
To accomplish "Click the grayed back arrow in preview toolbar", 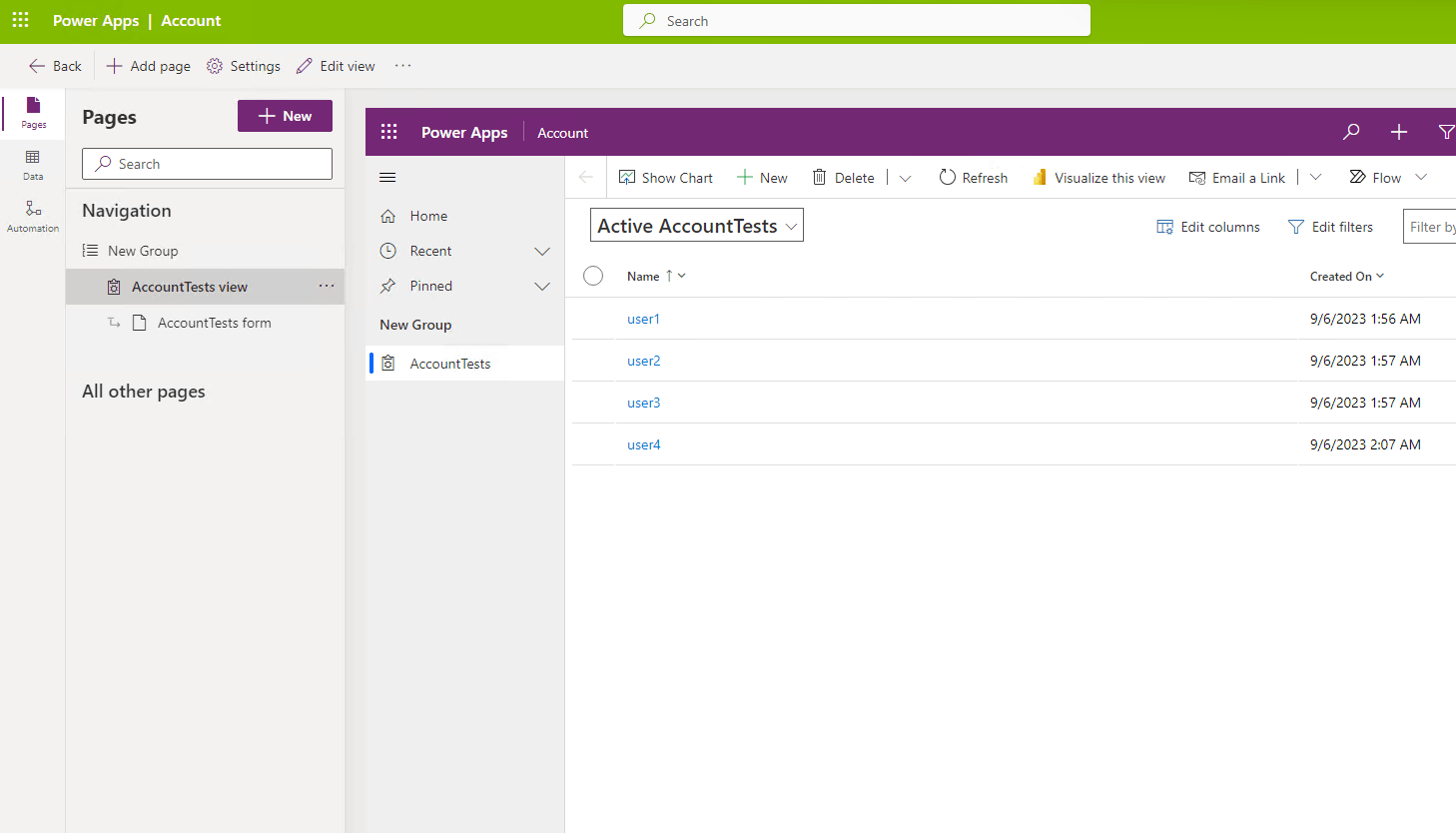I will (x=586, y=178).
